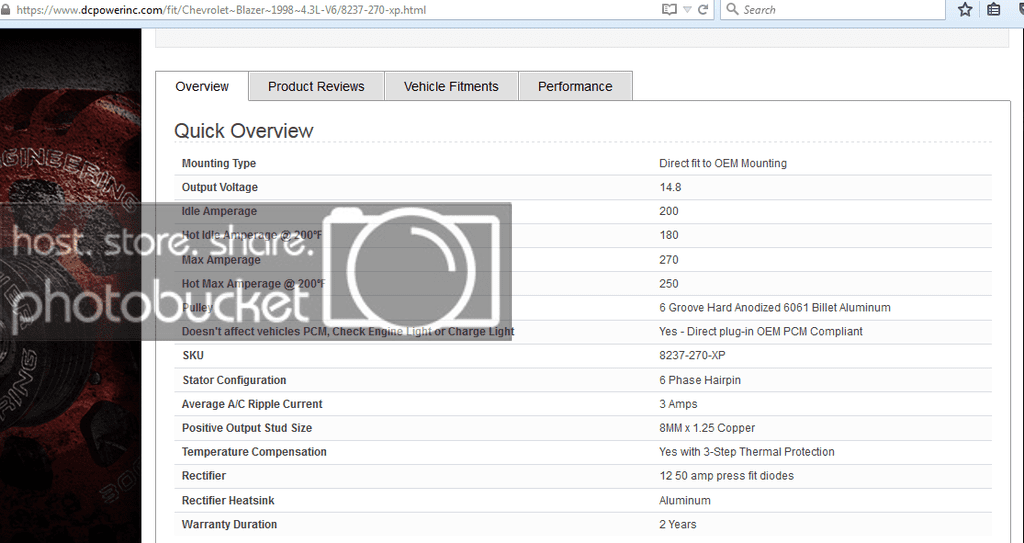Click the value 2 Years
This screenshot has height=543, width=1024.
677,524
